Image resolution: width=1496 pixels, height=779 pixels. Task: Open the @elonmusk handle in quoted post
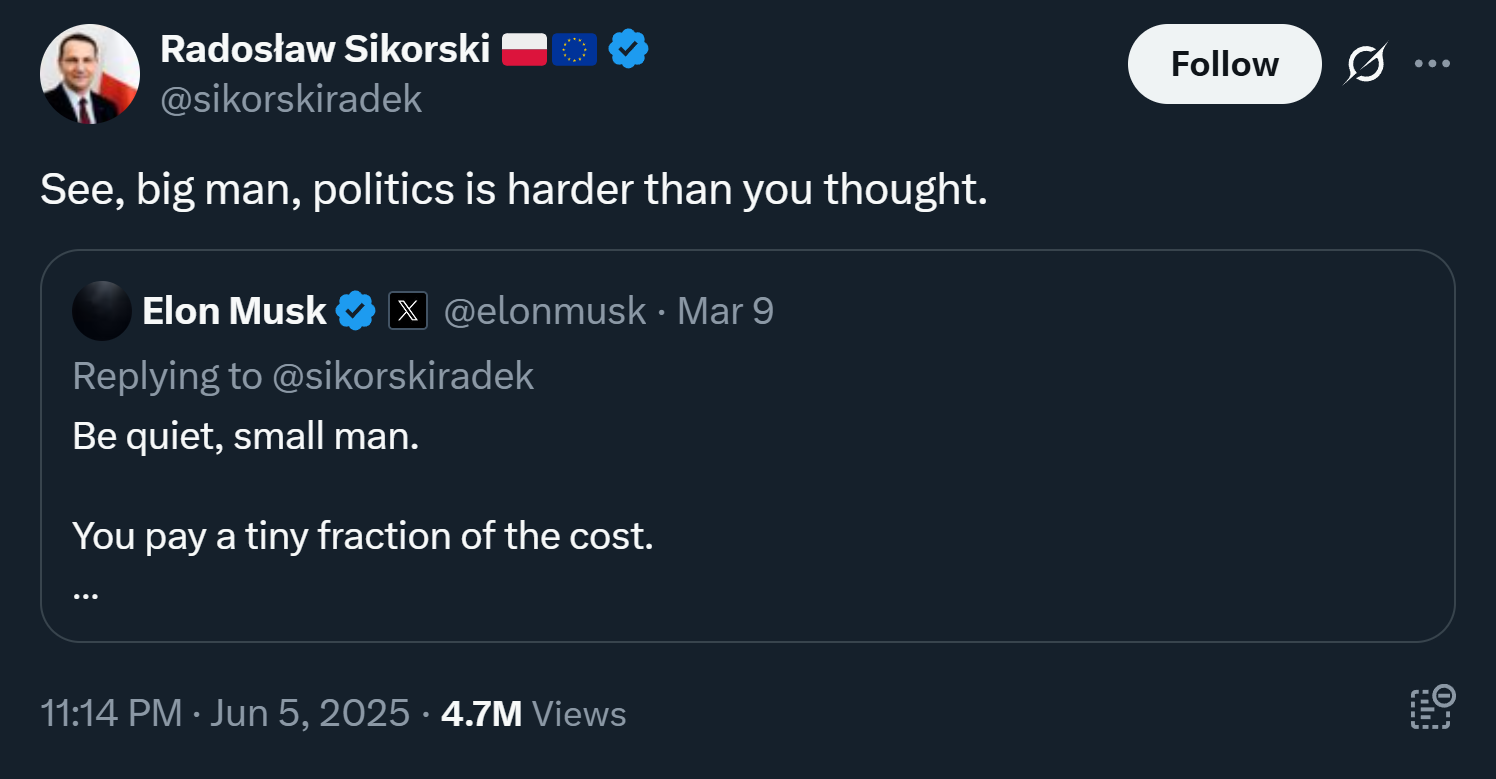coord(544,311)
